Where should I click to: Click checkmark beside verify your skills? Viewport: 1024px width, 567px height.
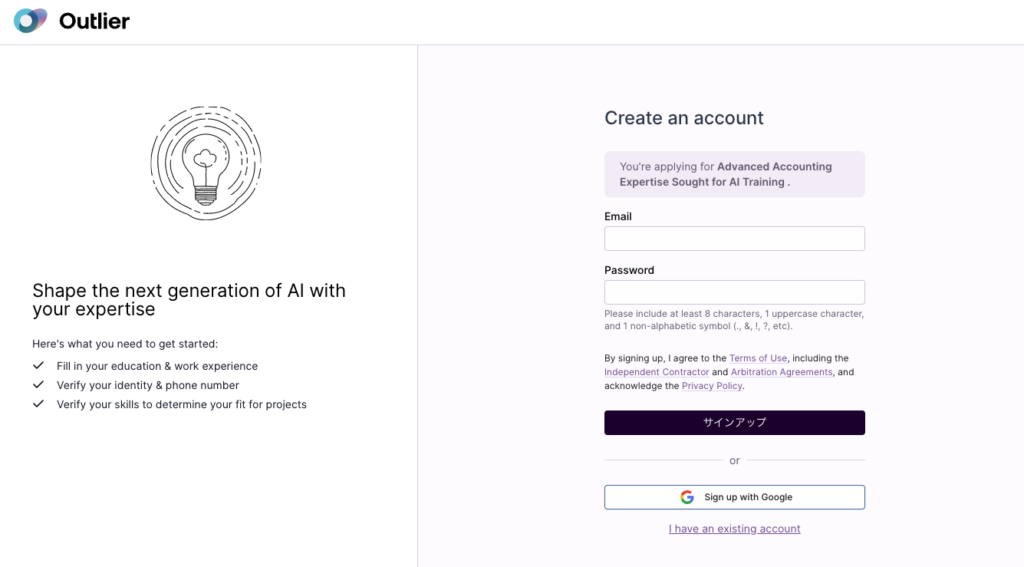[39, 404]
